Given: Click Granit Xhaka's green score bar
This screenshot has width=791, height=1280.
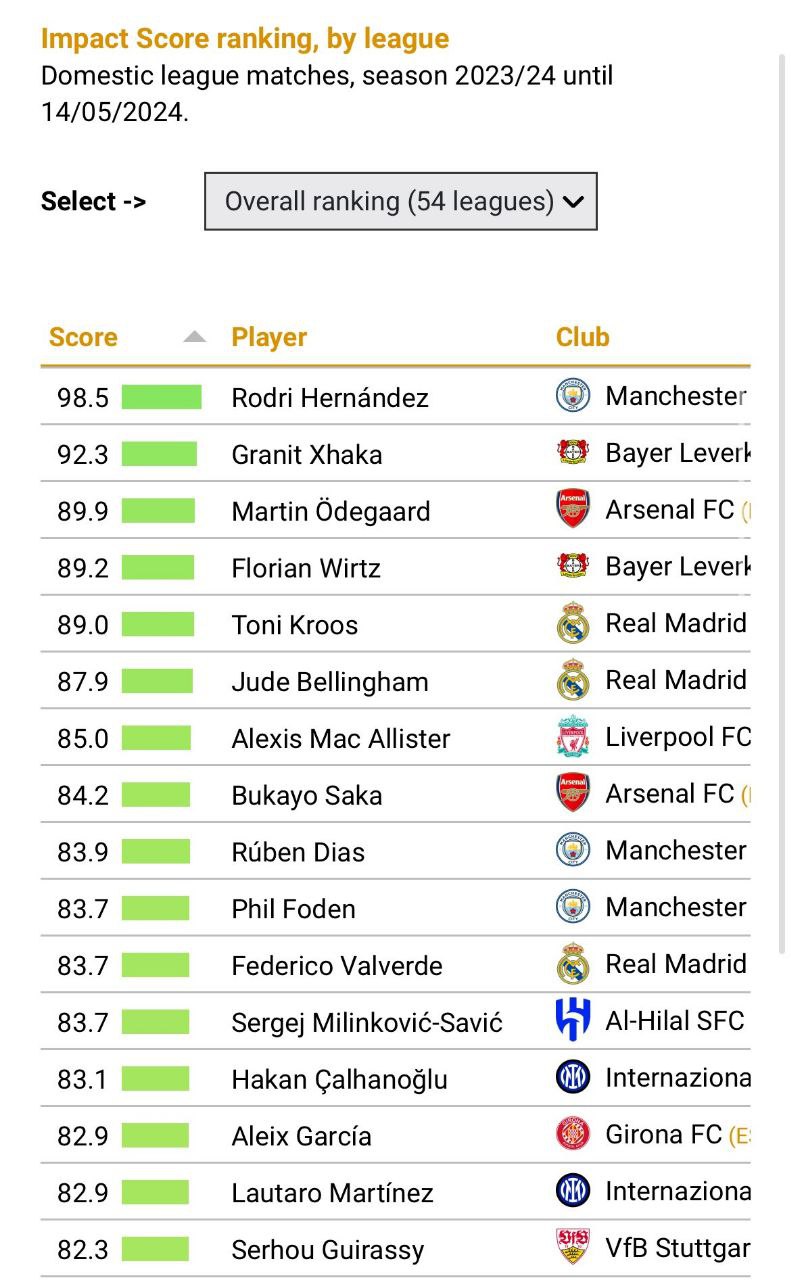Looking at the screenshot, I should pyautogui.click(x=159, y=454).
